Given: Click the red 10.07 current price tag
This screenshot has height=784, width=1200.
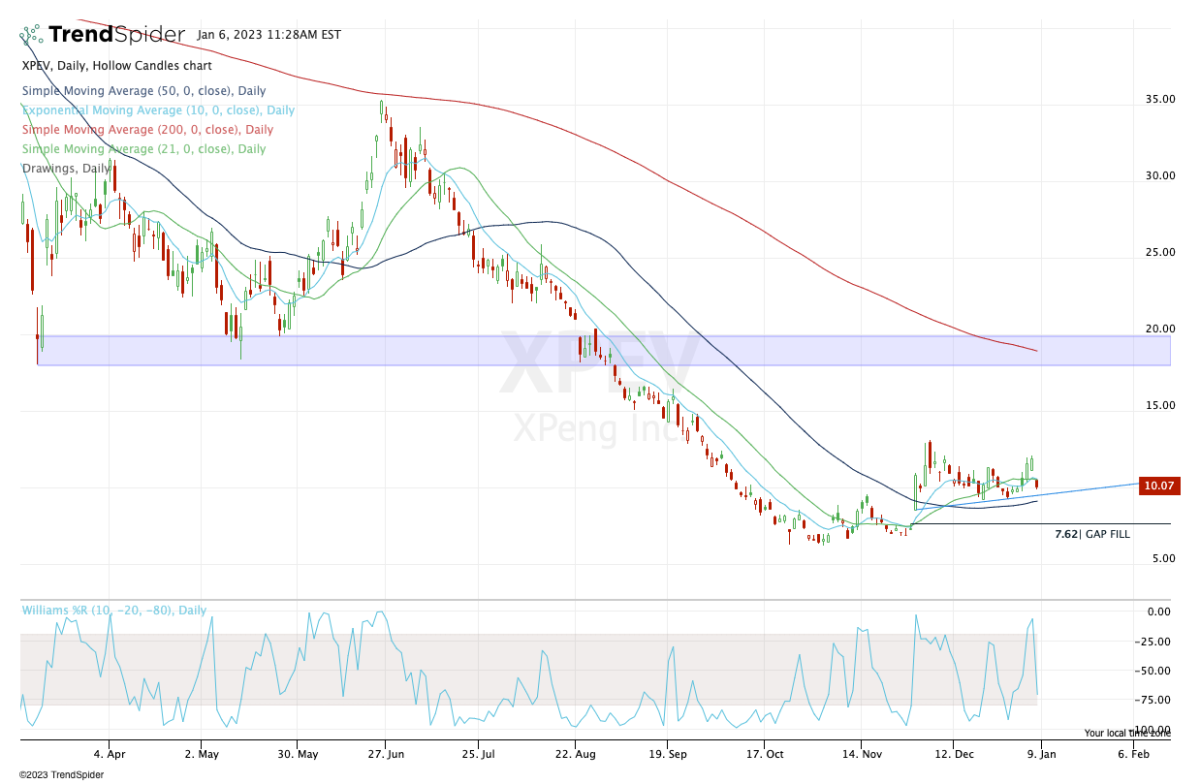Looking at the screenshot, I should pos(1157,486).
